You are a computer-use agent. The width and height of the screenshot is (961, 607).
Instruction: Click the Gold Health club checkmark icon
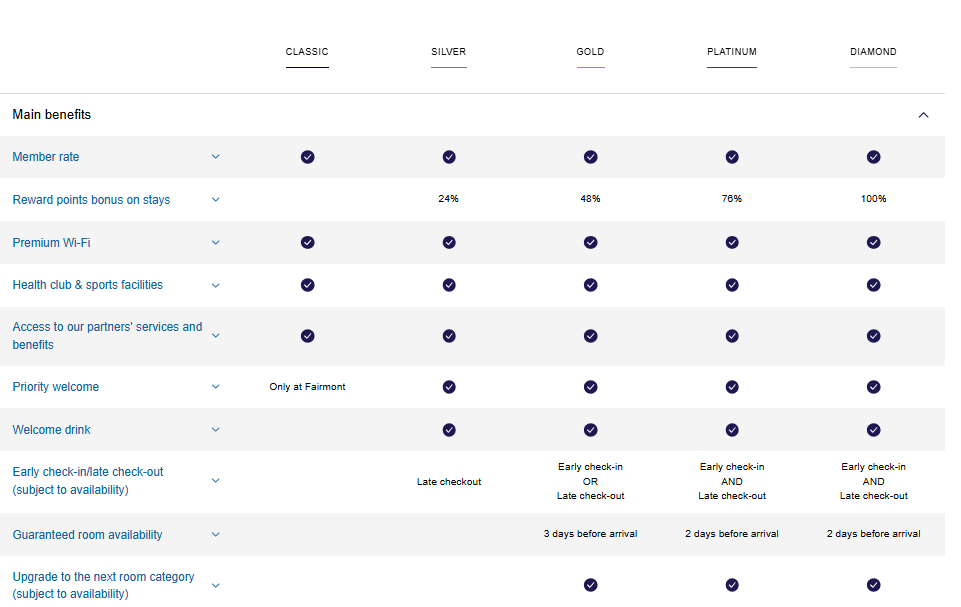tap(590, 285)
